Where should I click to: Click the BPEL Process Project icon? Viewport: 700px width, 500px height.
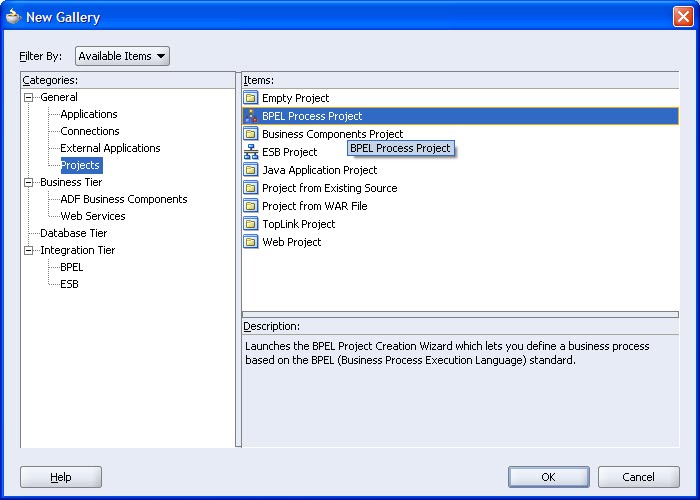point(251,116)
